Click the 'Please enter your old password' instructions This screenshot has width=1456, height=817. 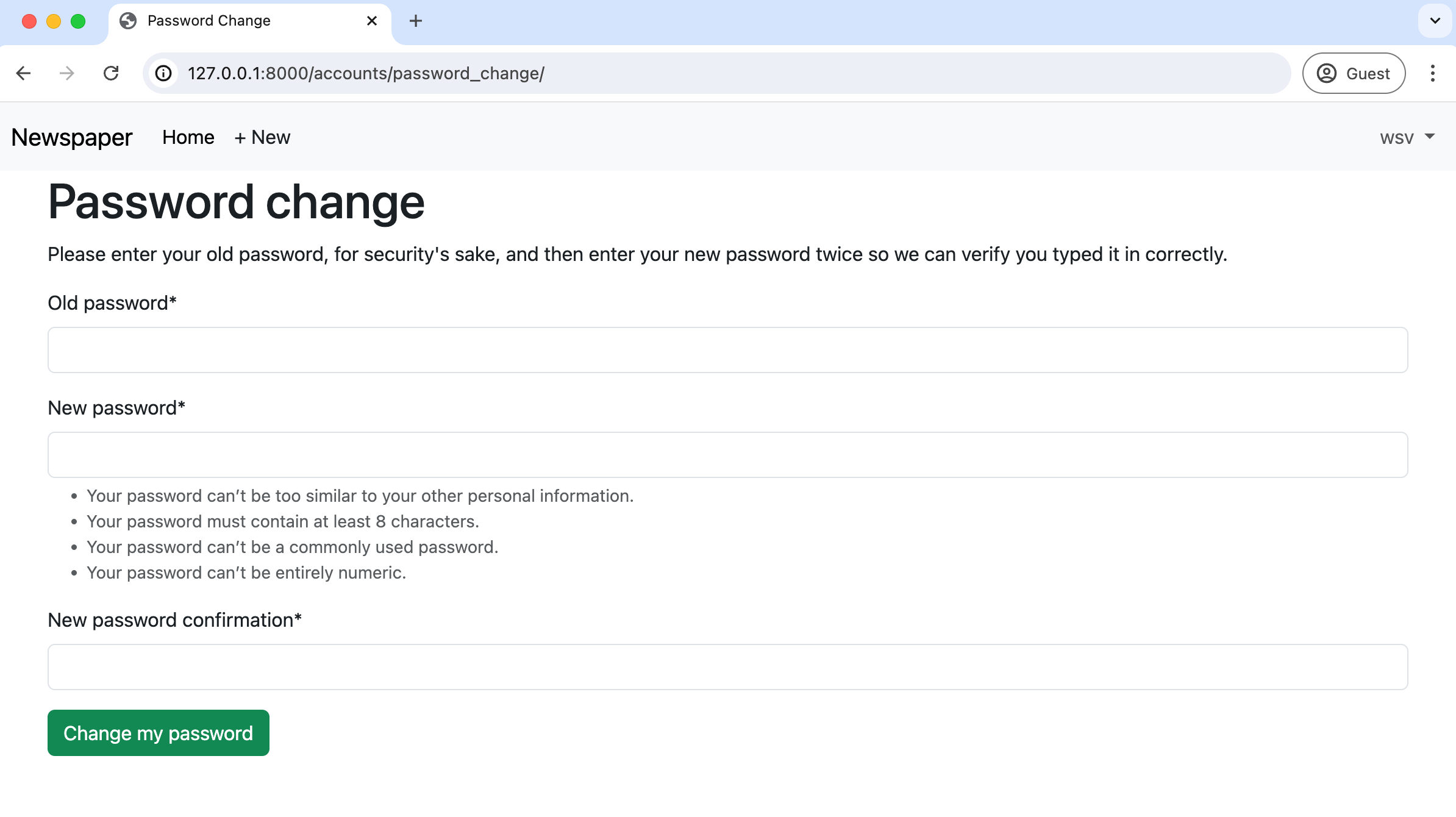[x=638, y=254]
